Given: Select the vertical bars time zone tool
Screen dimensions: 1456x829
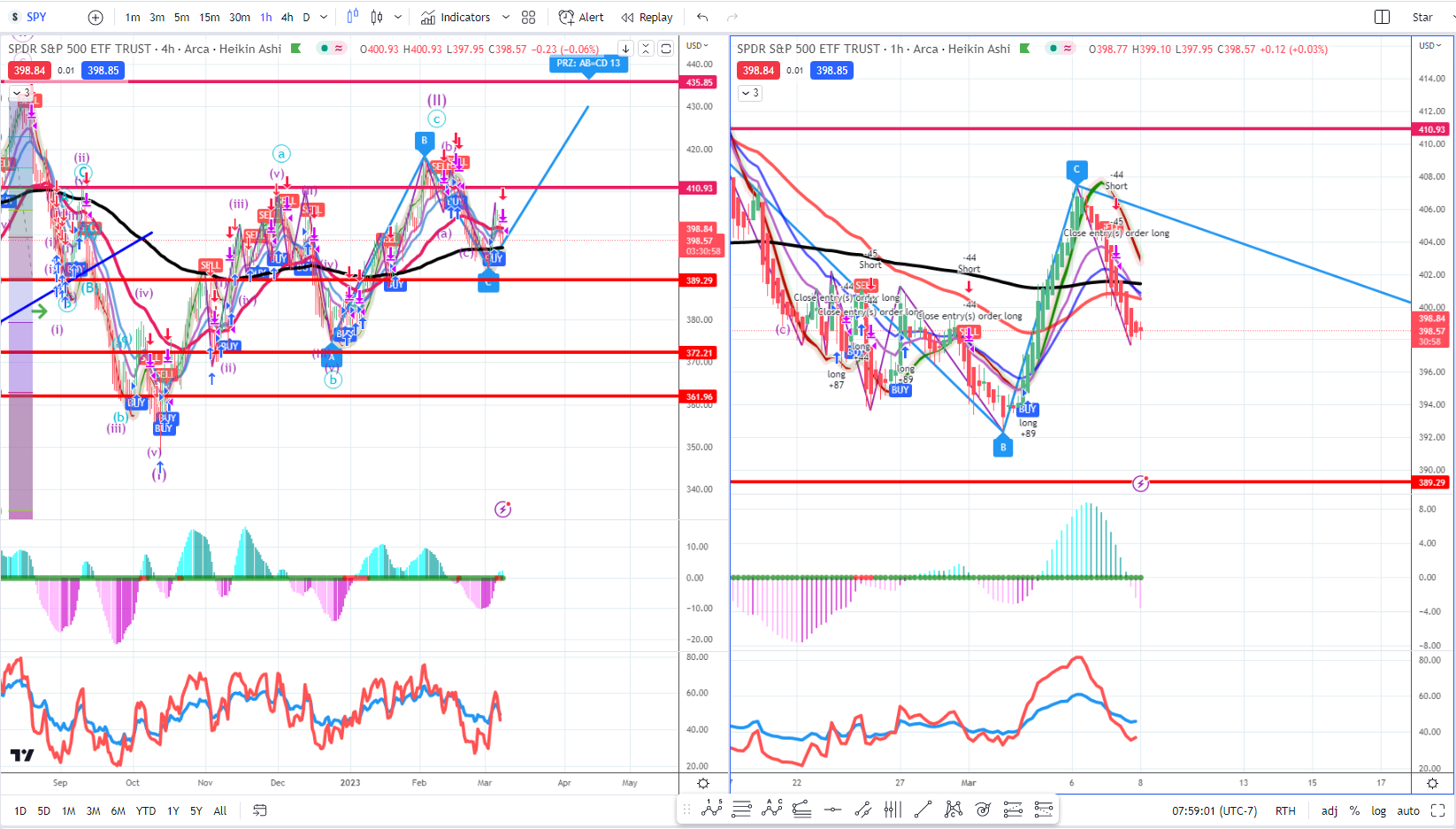Looking at the screenshot, I should (x=893, y=809).
